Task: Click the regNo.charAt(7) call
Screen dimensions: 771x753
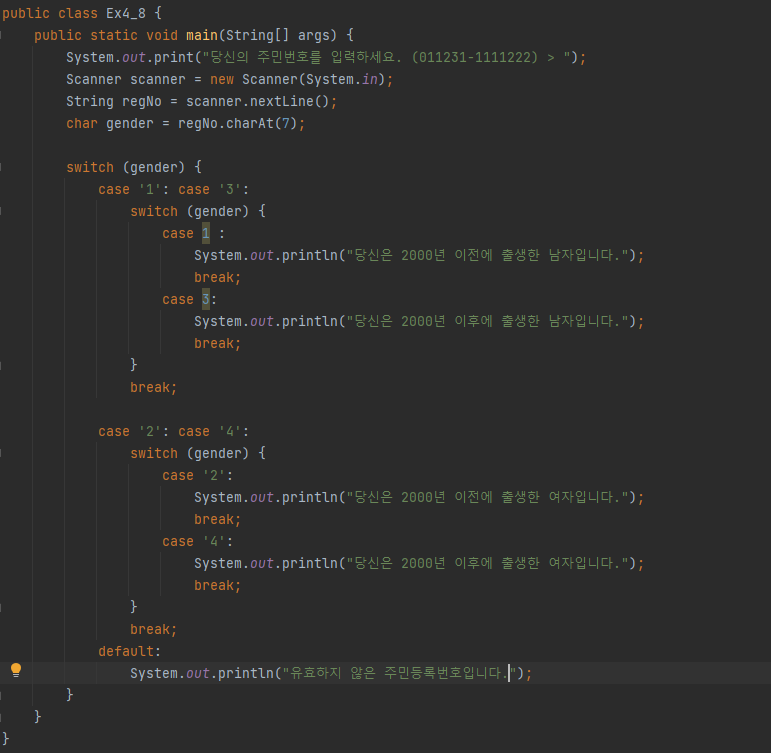Action: click(237, 123)
